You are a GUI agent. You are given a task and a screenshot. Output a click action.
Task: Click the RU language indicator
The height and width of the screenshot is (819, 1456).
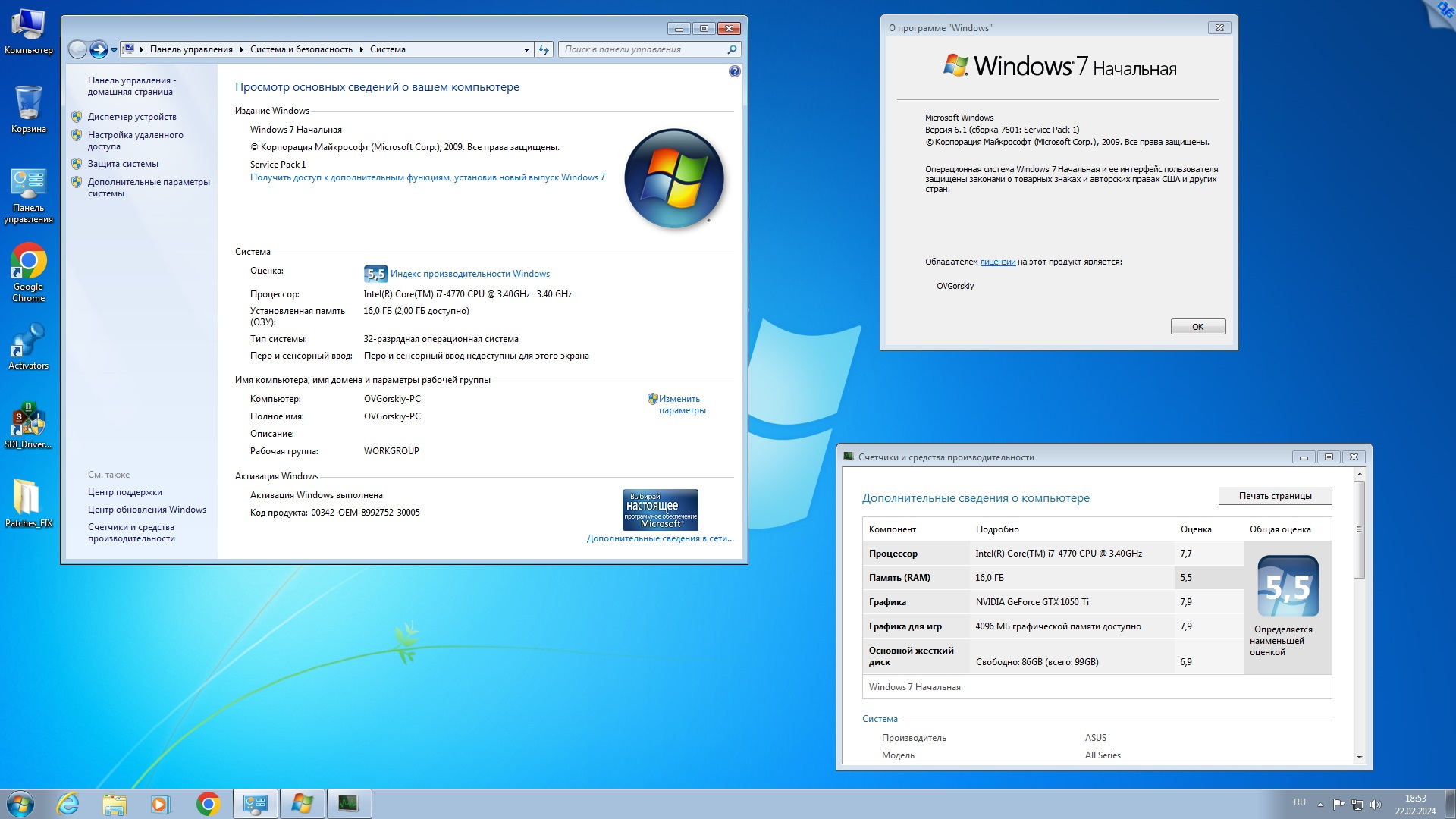tap(1300, 802)
